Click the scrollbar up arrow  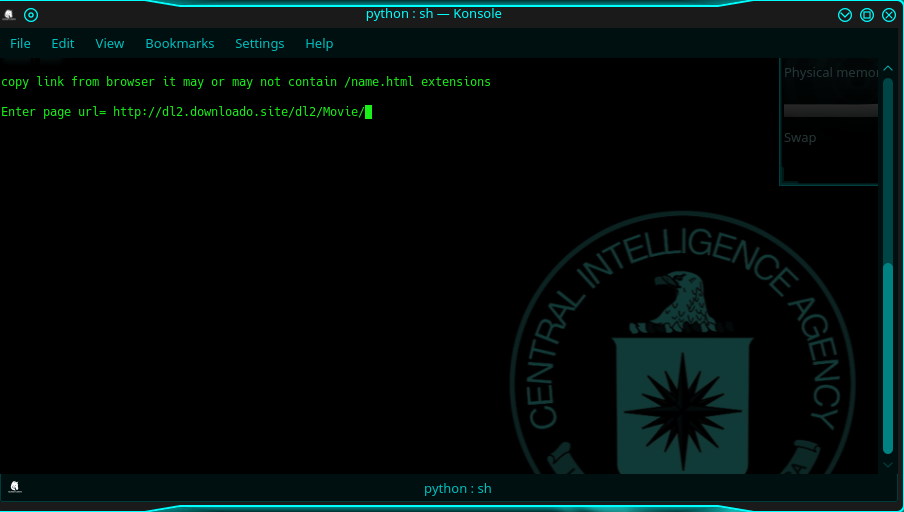(888, 69)
